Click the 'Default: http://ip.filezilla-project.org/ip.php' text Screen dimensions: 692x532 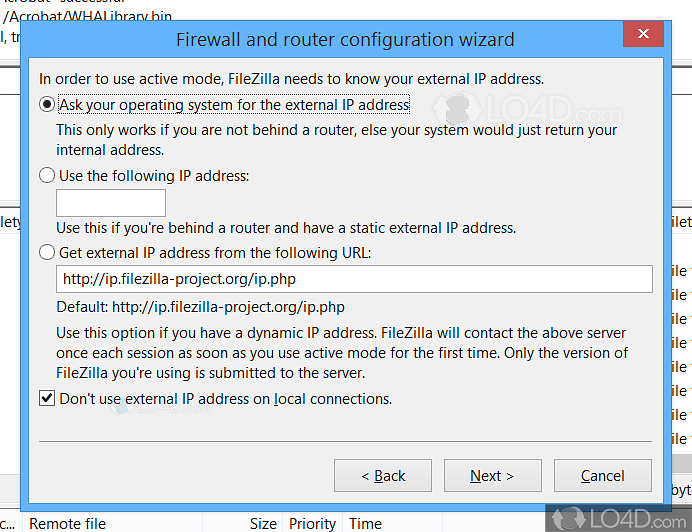coord(200,307)
